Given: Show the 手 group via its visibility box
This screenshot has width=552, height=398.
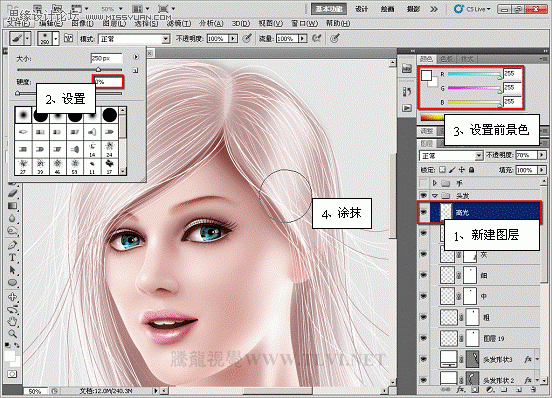Looking at the screenshot, I should point(424,183).
